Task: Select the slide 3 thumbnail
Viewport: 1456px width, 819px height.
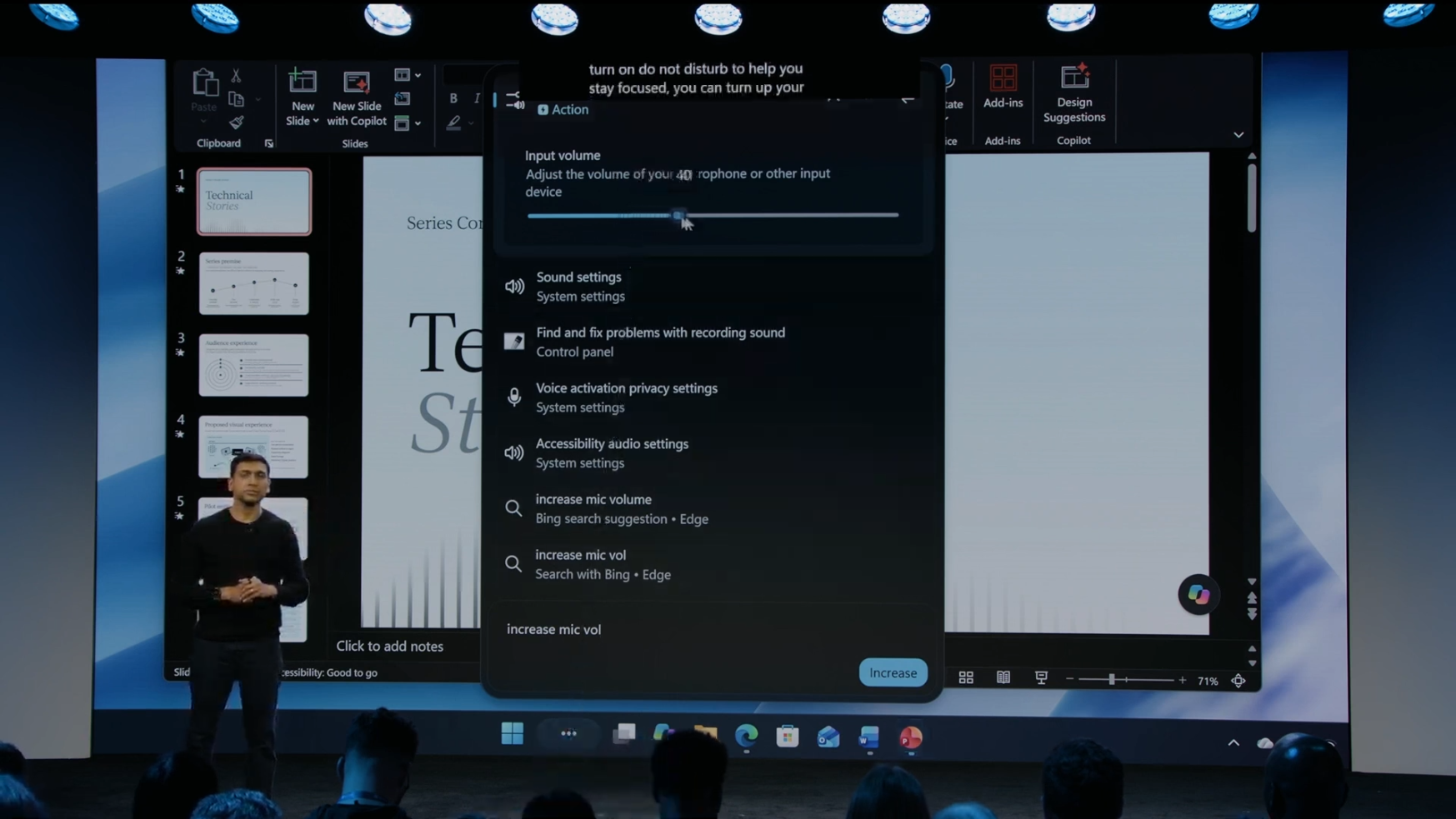Action: pyautogui.click(x=253, y=365)
